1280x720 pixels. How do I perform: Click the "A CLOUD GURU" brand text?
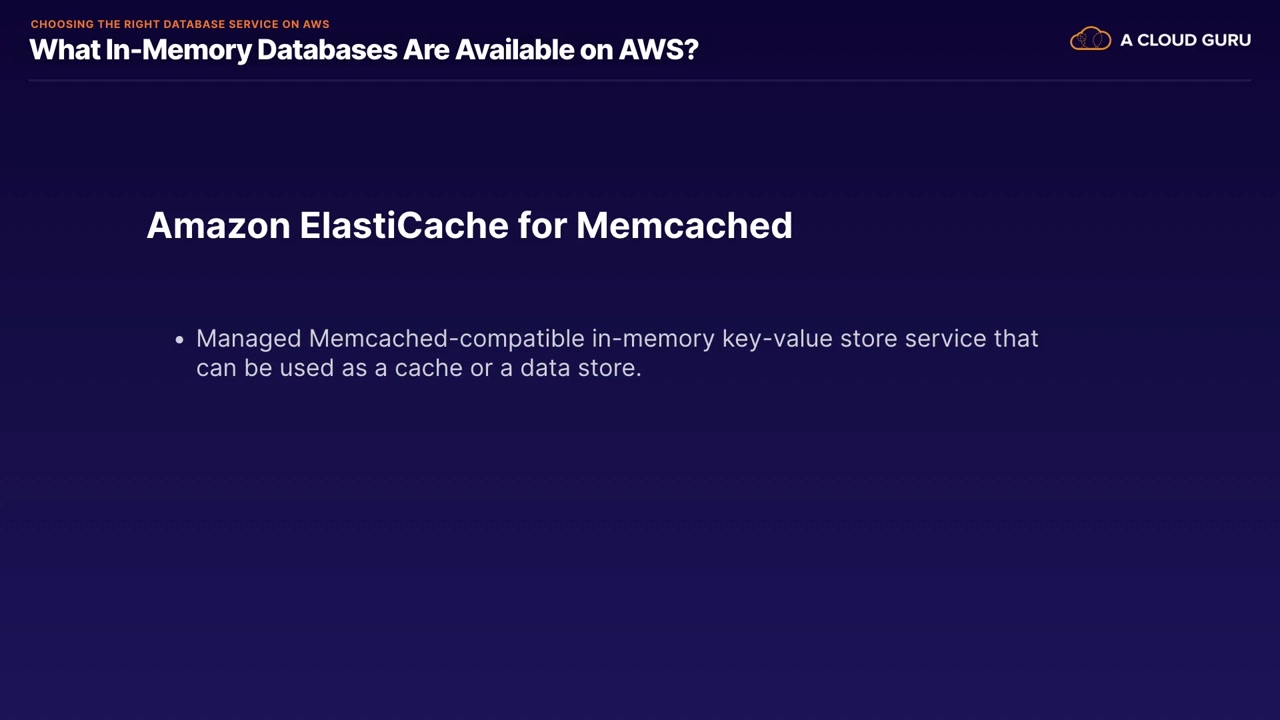tap(1185, 40)
